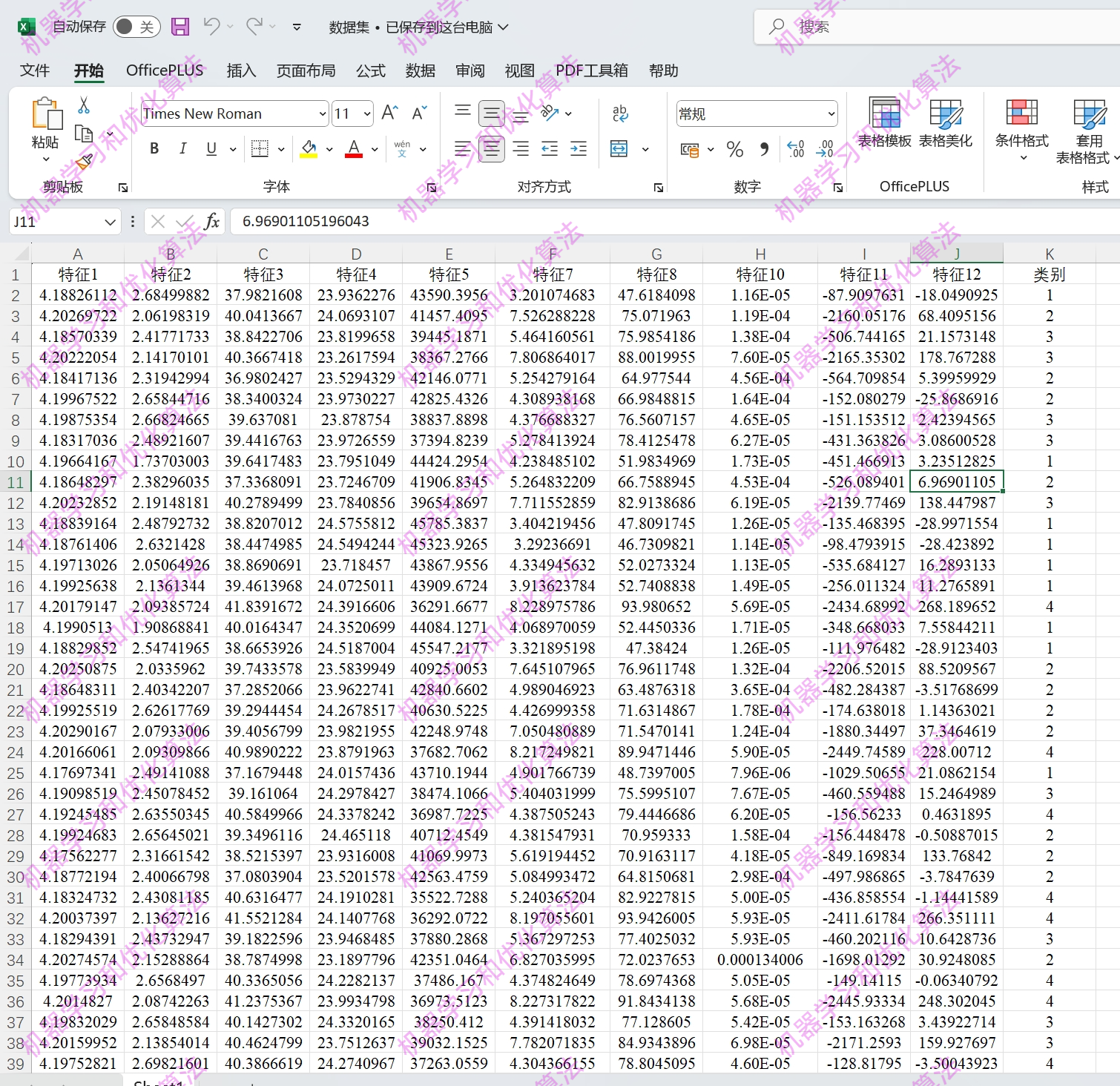Switch to OfficePLUS tab
Image resolution: width=1120 pixels, height=1086 pixels.
pos(165,70)
